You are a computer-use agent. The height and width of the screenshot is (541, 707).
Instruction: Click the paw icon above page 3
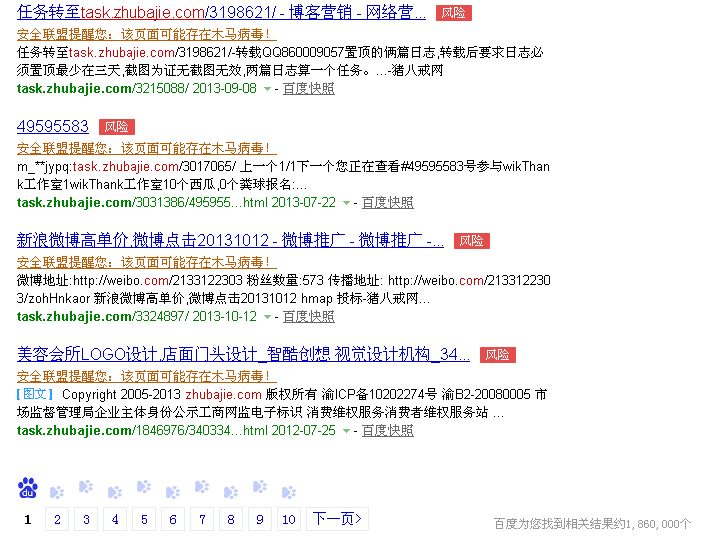pos(86,486)
